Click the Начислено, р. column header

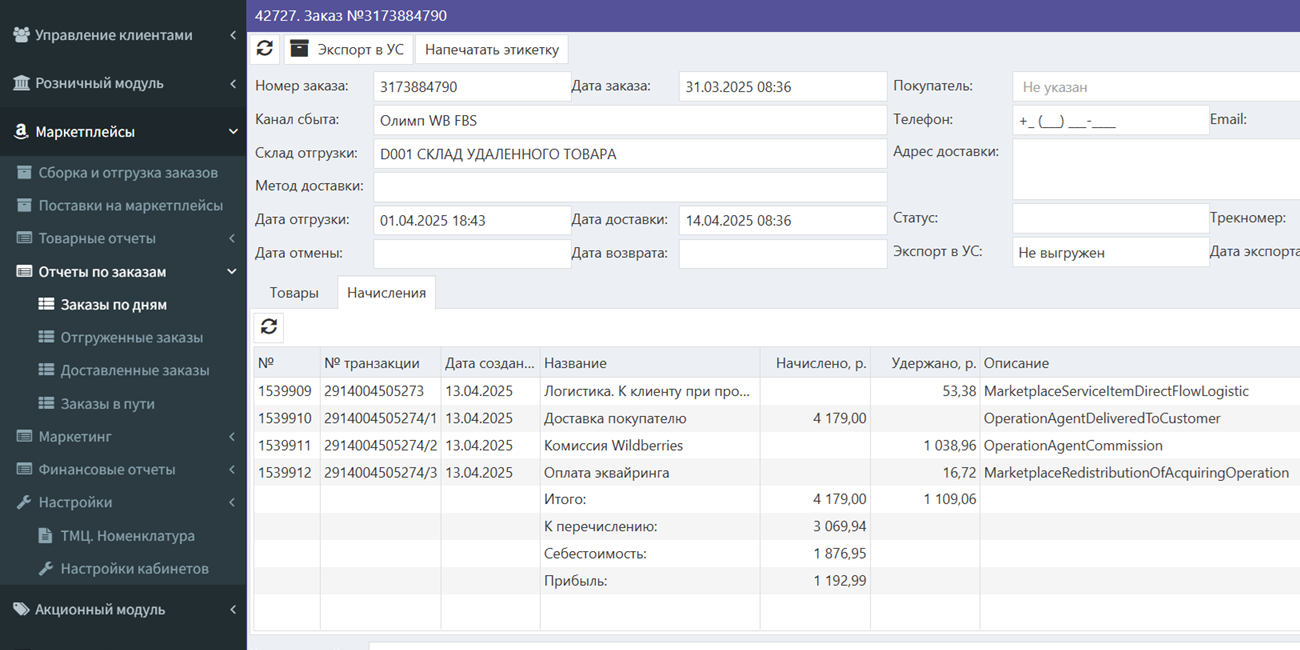[x=815, y=363]
